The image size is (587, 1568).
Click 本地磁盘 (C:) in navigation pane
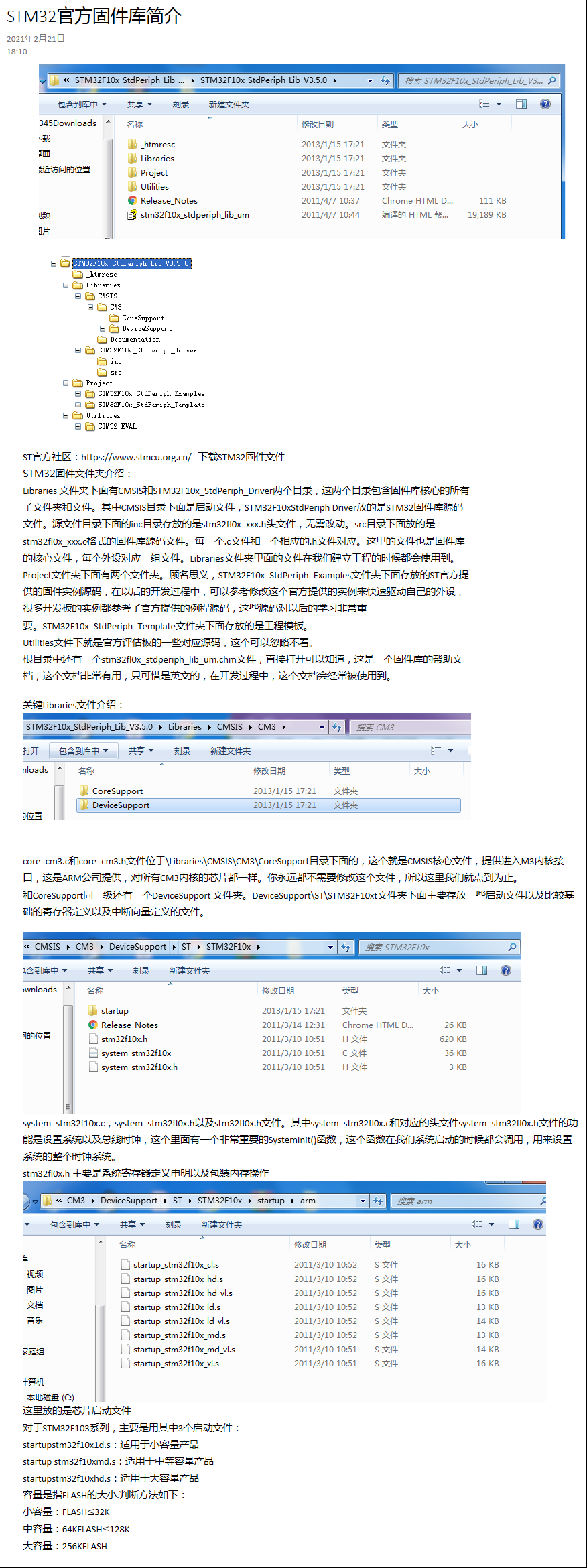point(50,1398)
